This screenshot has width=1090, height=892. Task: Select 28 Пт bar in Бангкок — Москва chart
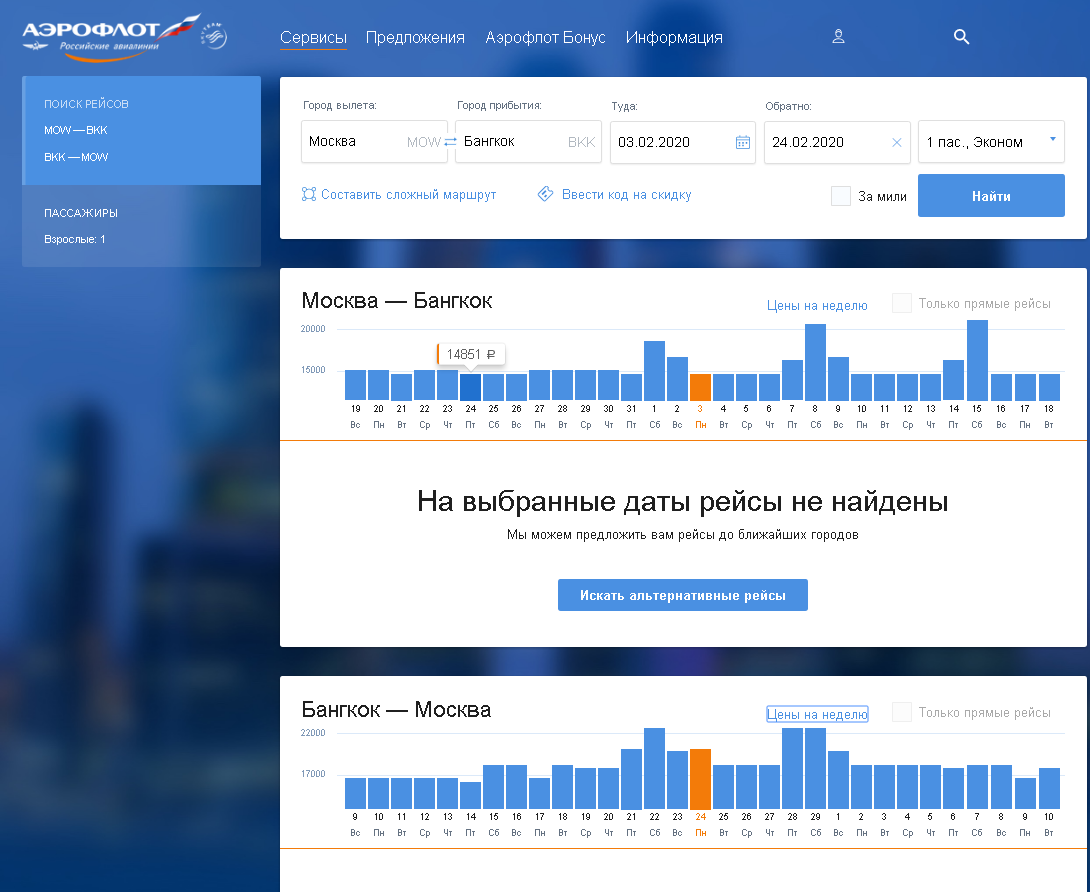coord(792,768)
